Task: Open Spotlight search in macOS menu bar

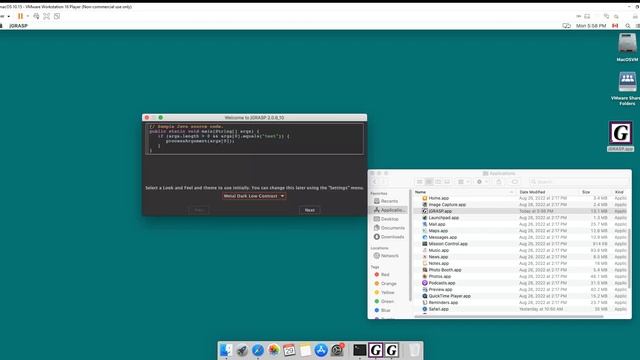Action: click(628, 26)
